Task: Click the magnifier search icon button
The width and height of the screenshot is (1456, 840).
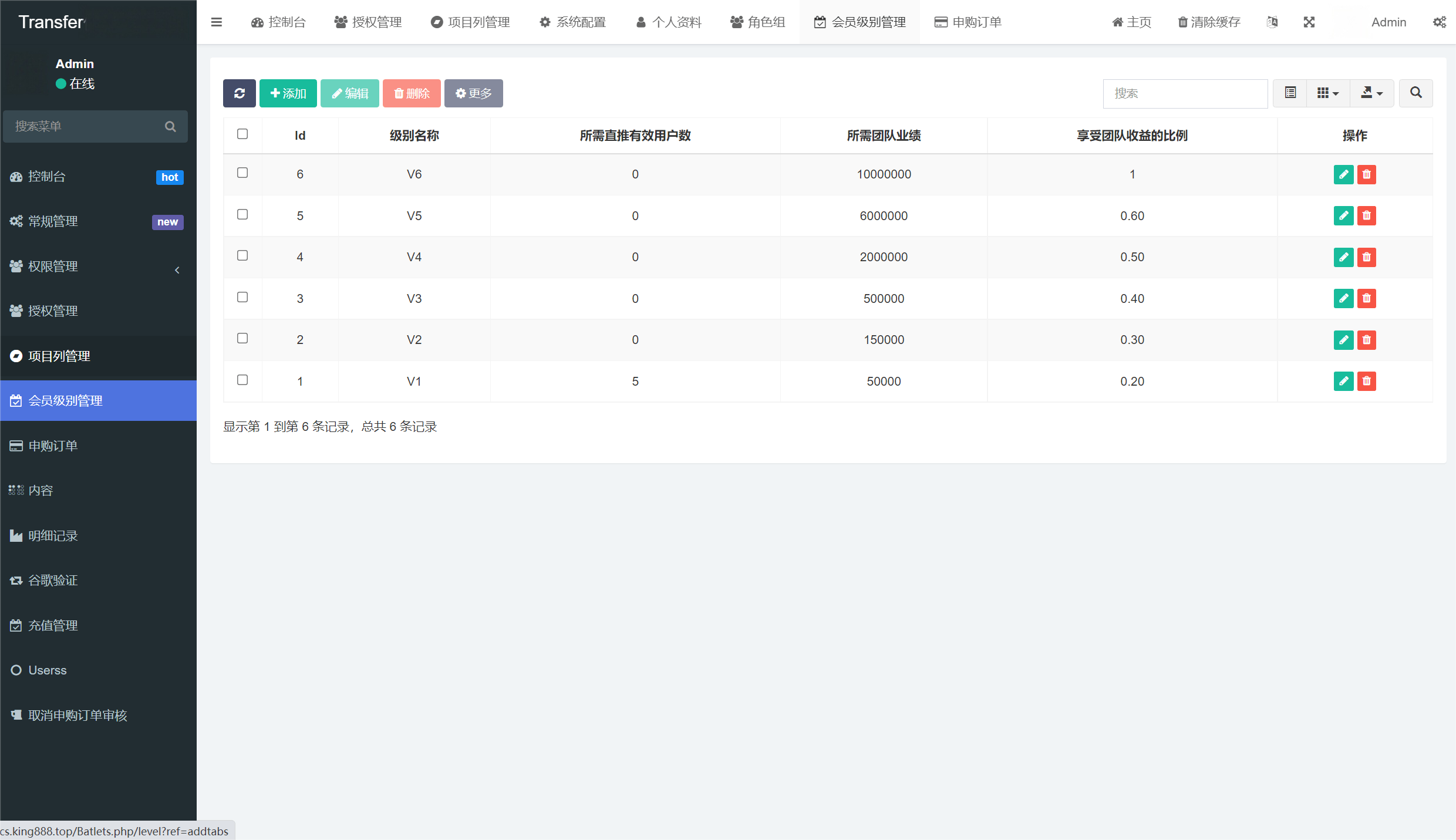Action: point(1415,93)
